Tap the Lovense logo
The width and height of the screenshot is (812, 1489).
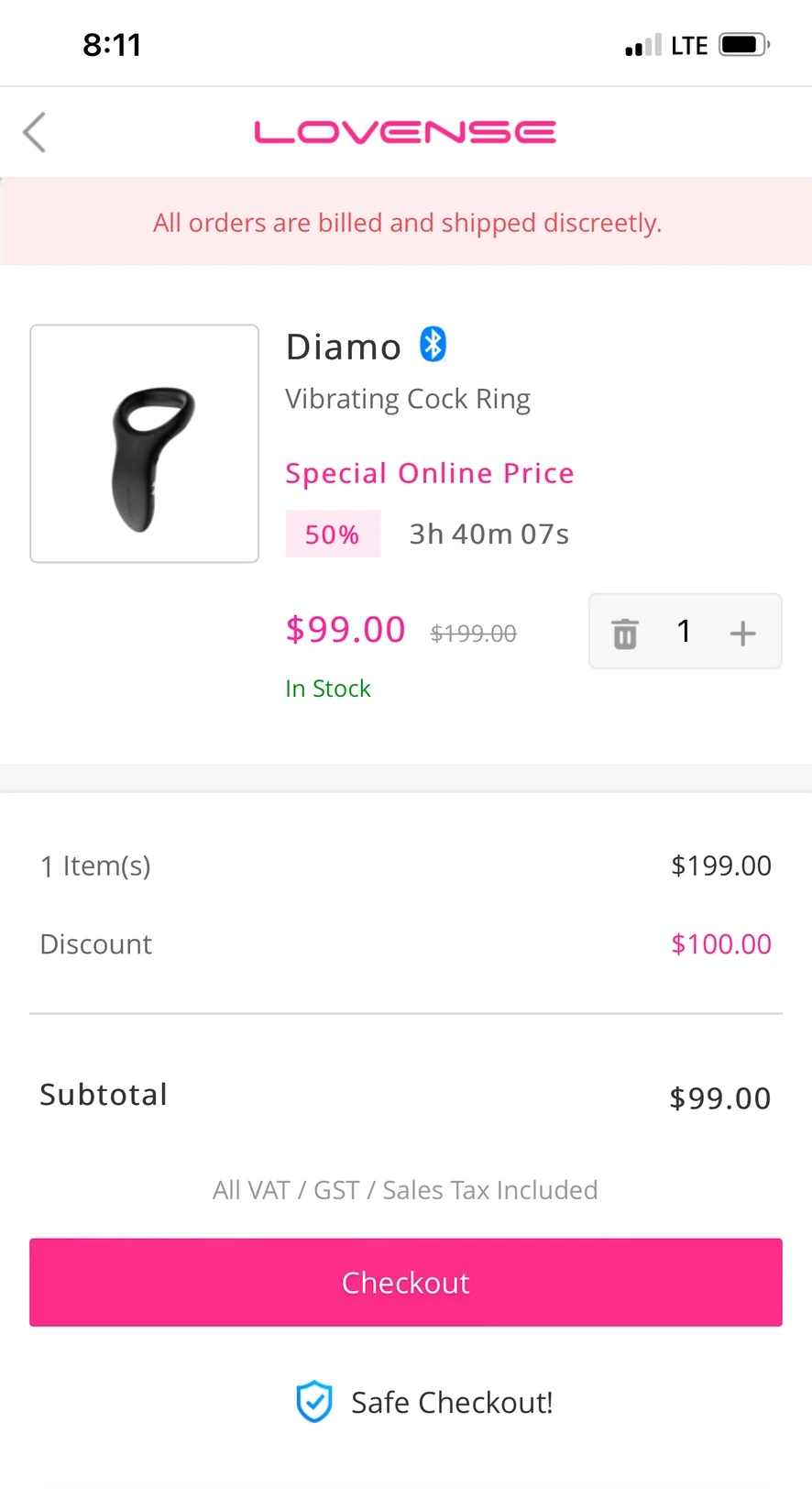point(405,132)
